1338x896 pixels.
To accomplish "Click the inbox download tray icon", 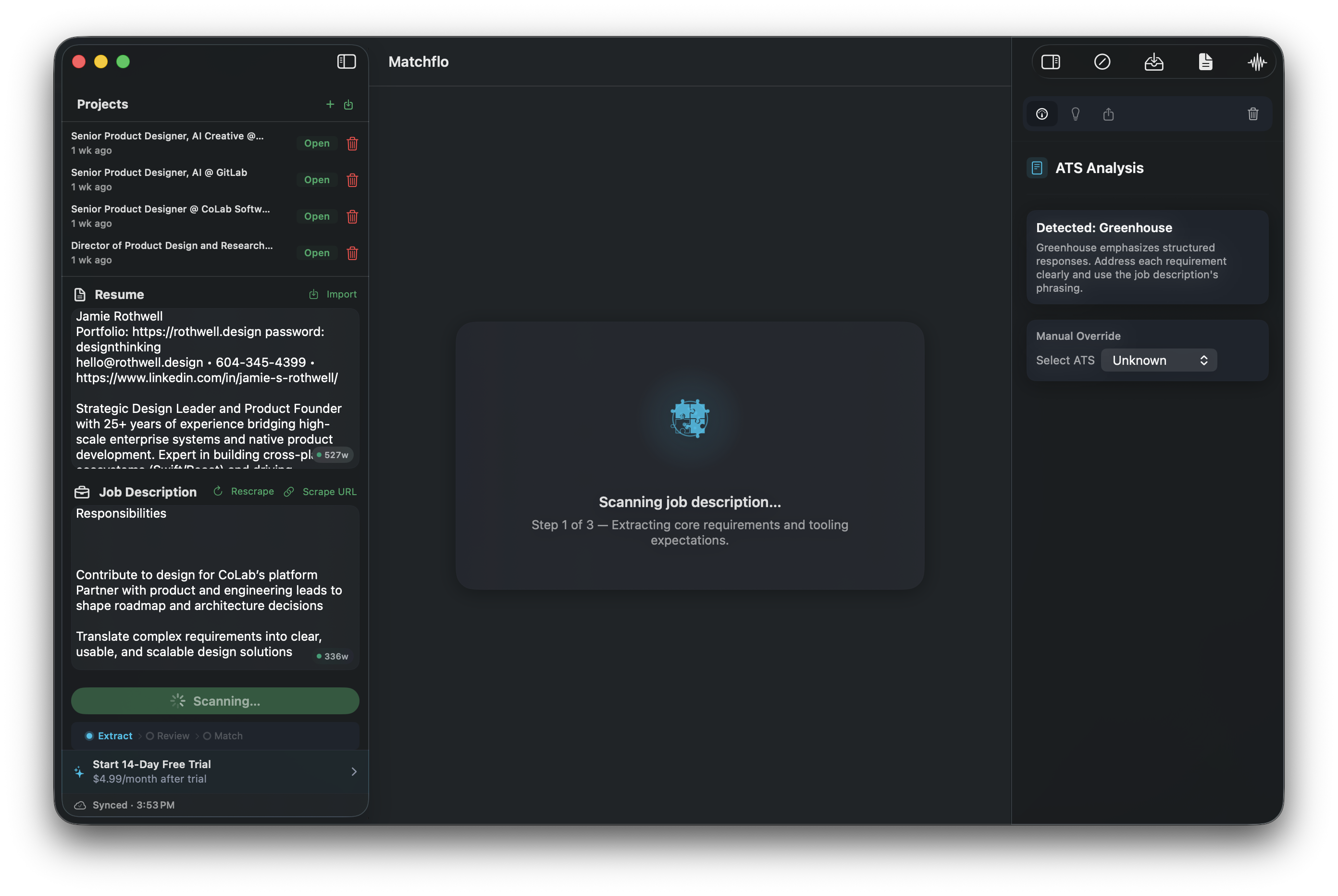I will point(1154,62).
